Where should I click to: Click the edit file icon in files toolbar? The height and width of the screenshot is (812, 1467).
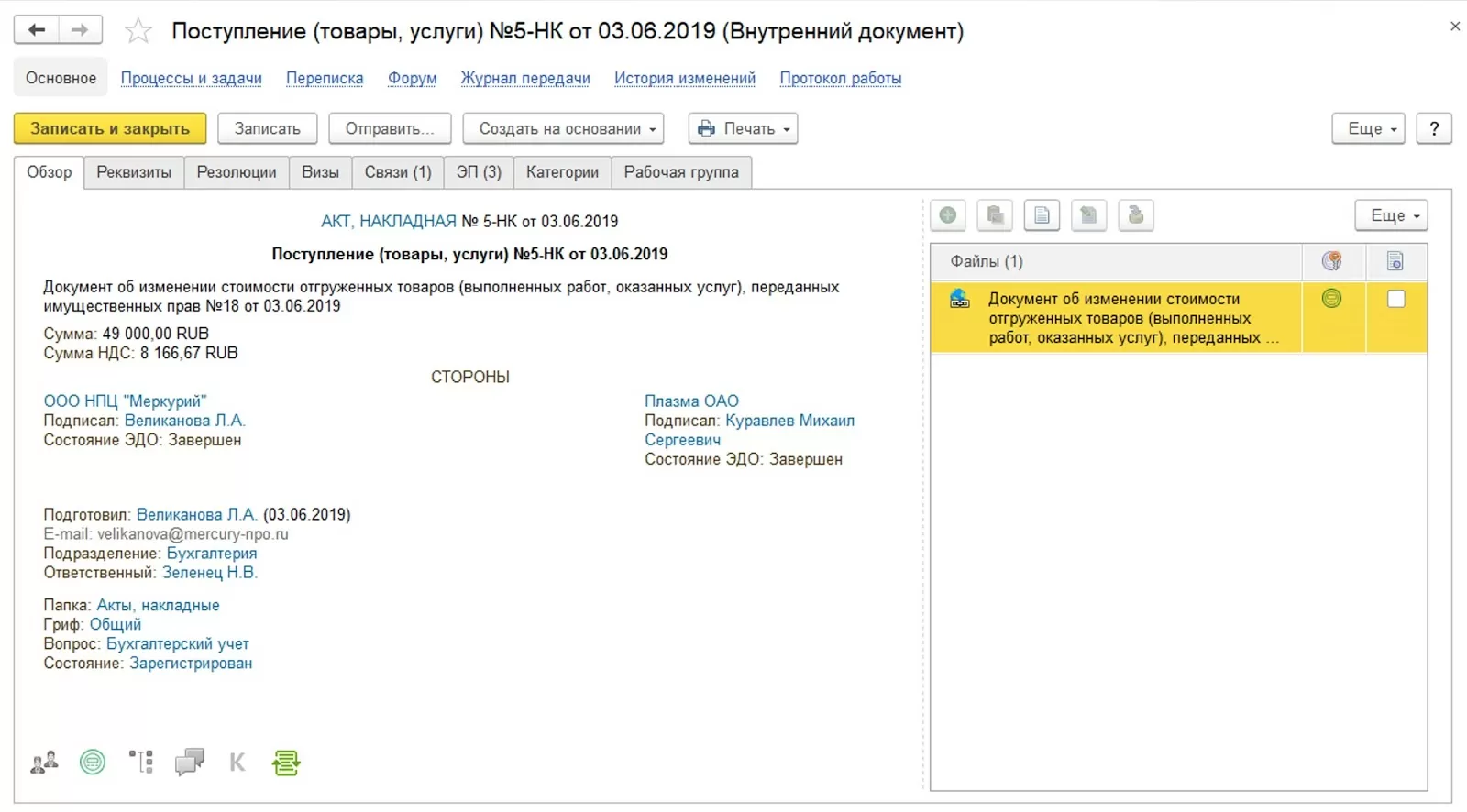pyautogui.click(x=1088, y=215)
